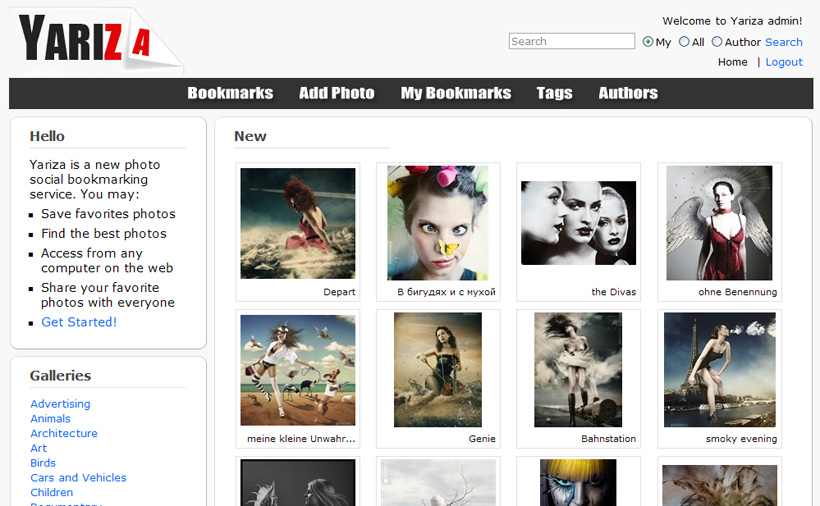Open the yellow-haired face thumbnail in third row

(578, 482)
